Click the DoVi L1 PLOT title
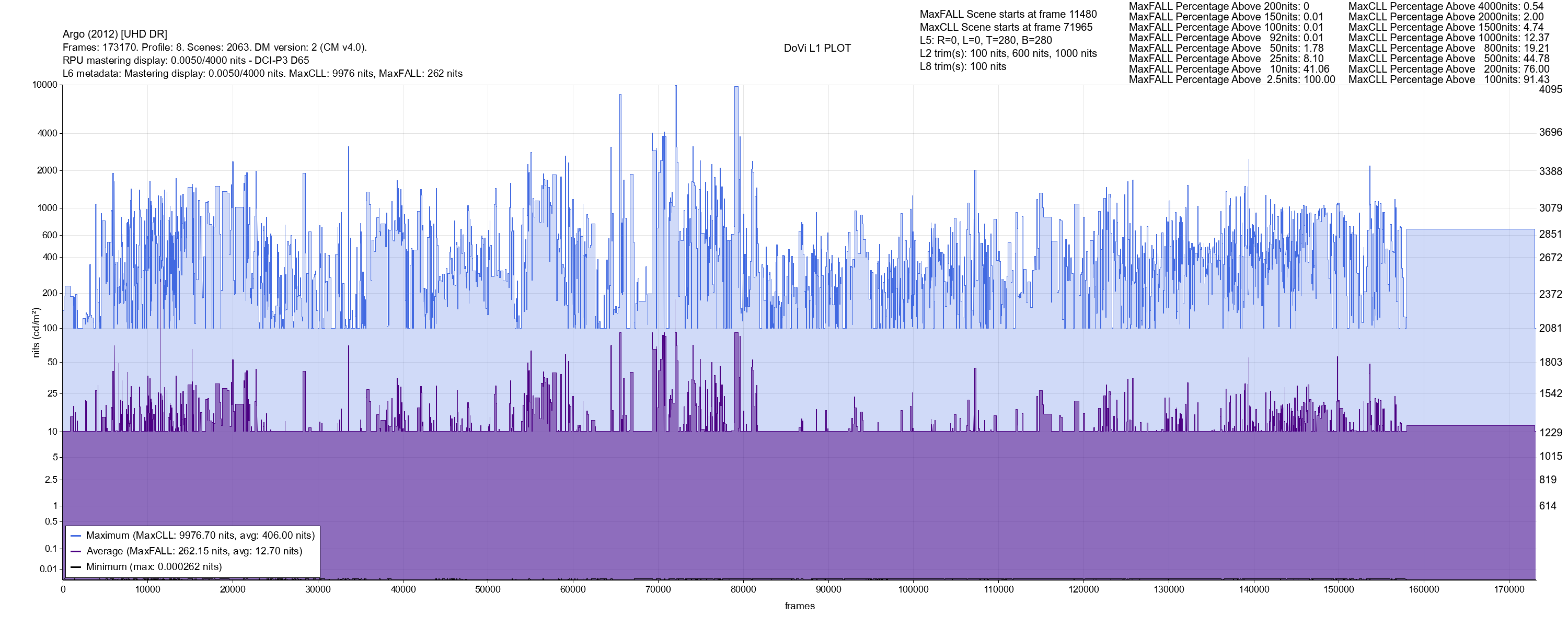The width and height of the screenshot is (1568, 627). [x=817, y=48]
